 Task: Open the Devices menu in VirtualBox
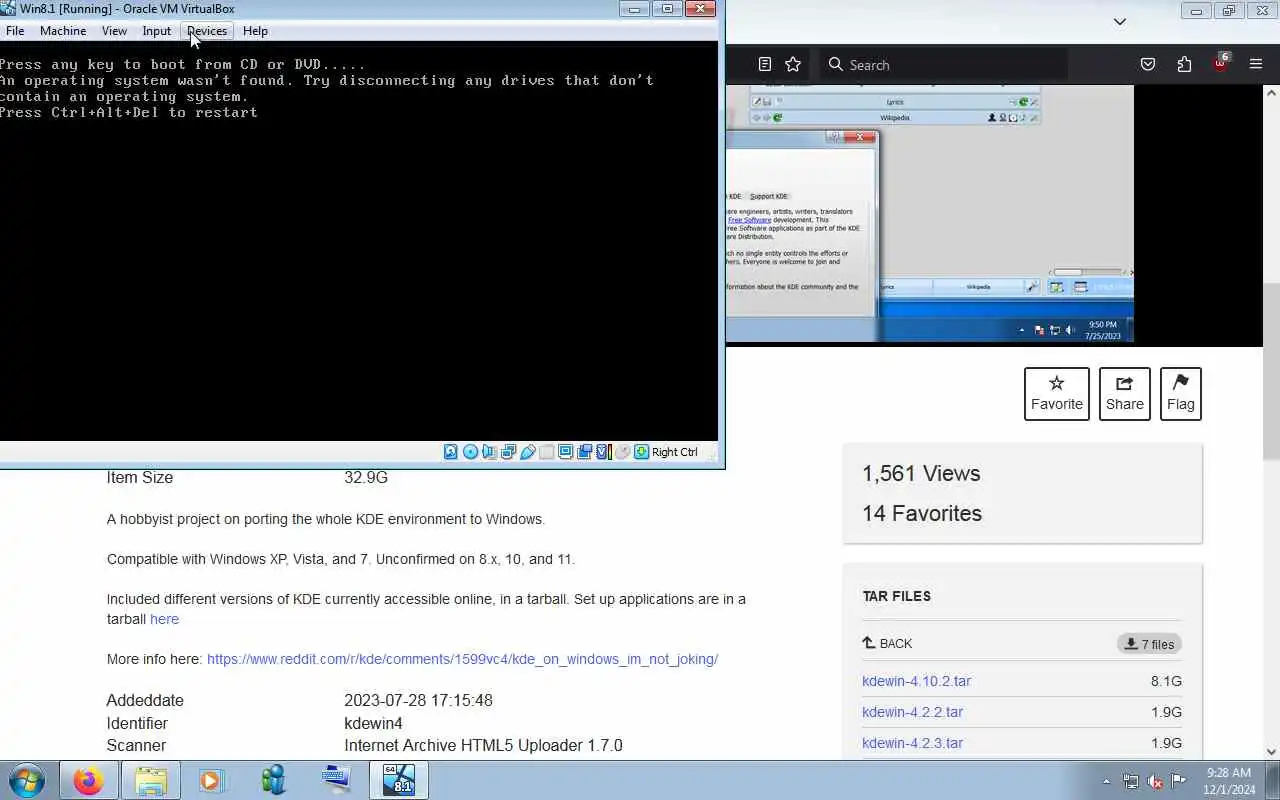pos(207,31)
